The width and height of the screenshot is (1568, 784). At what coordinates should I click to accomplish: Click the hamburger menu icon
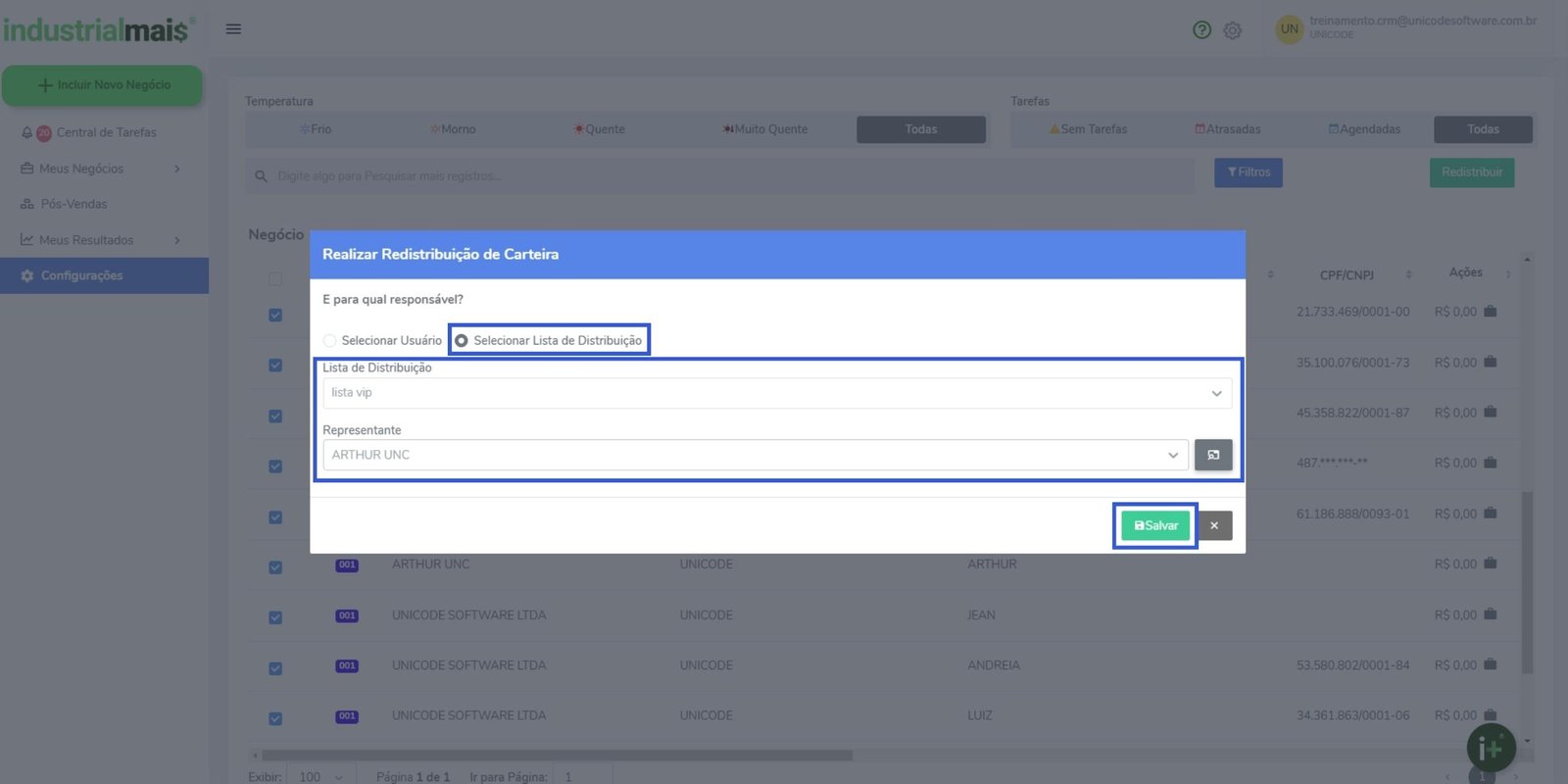click(x=233, y=29)
